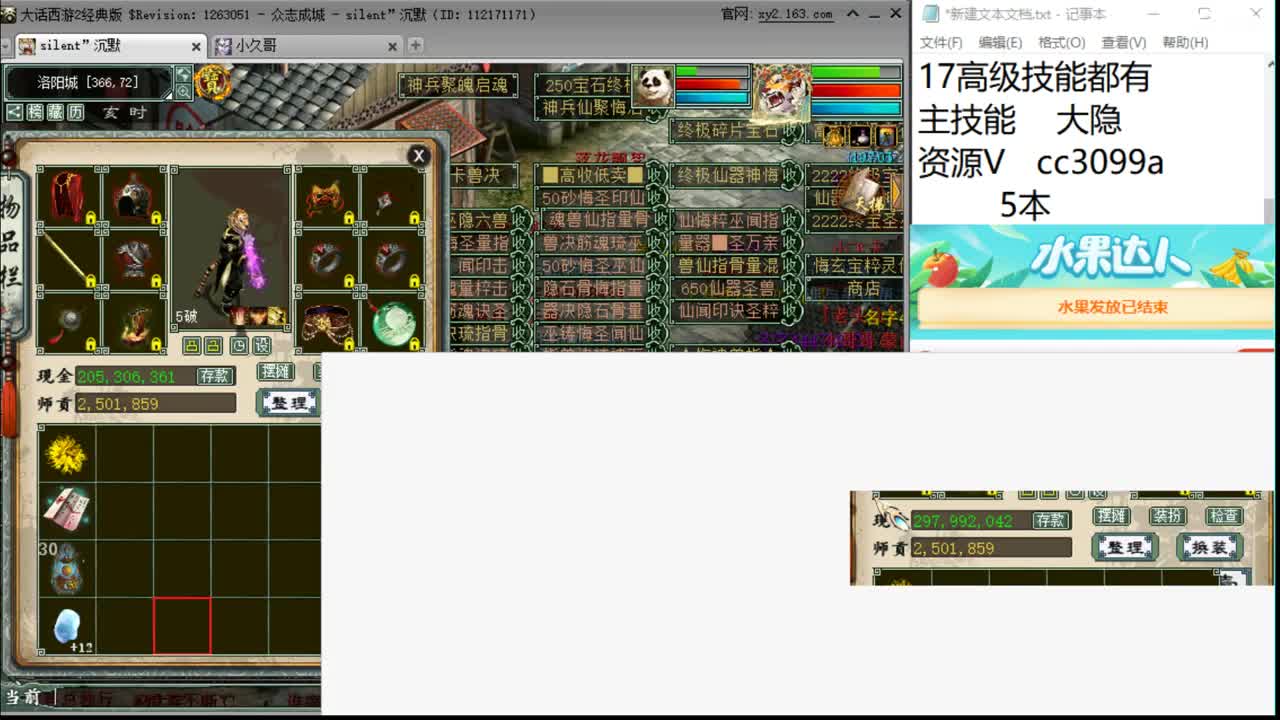This screenshot has height=720, width=1280.
Task: Click the 整理 sort inventory button
Action: [288, 403]
